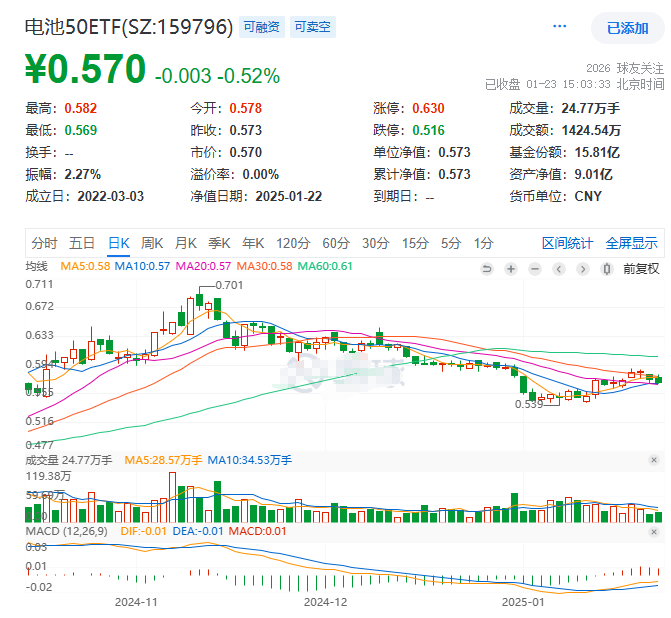Click the MA5:0.58 legend label
The height and width of the screenshot is (618, 671).
coord(85,266)
